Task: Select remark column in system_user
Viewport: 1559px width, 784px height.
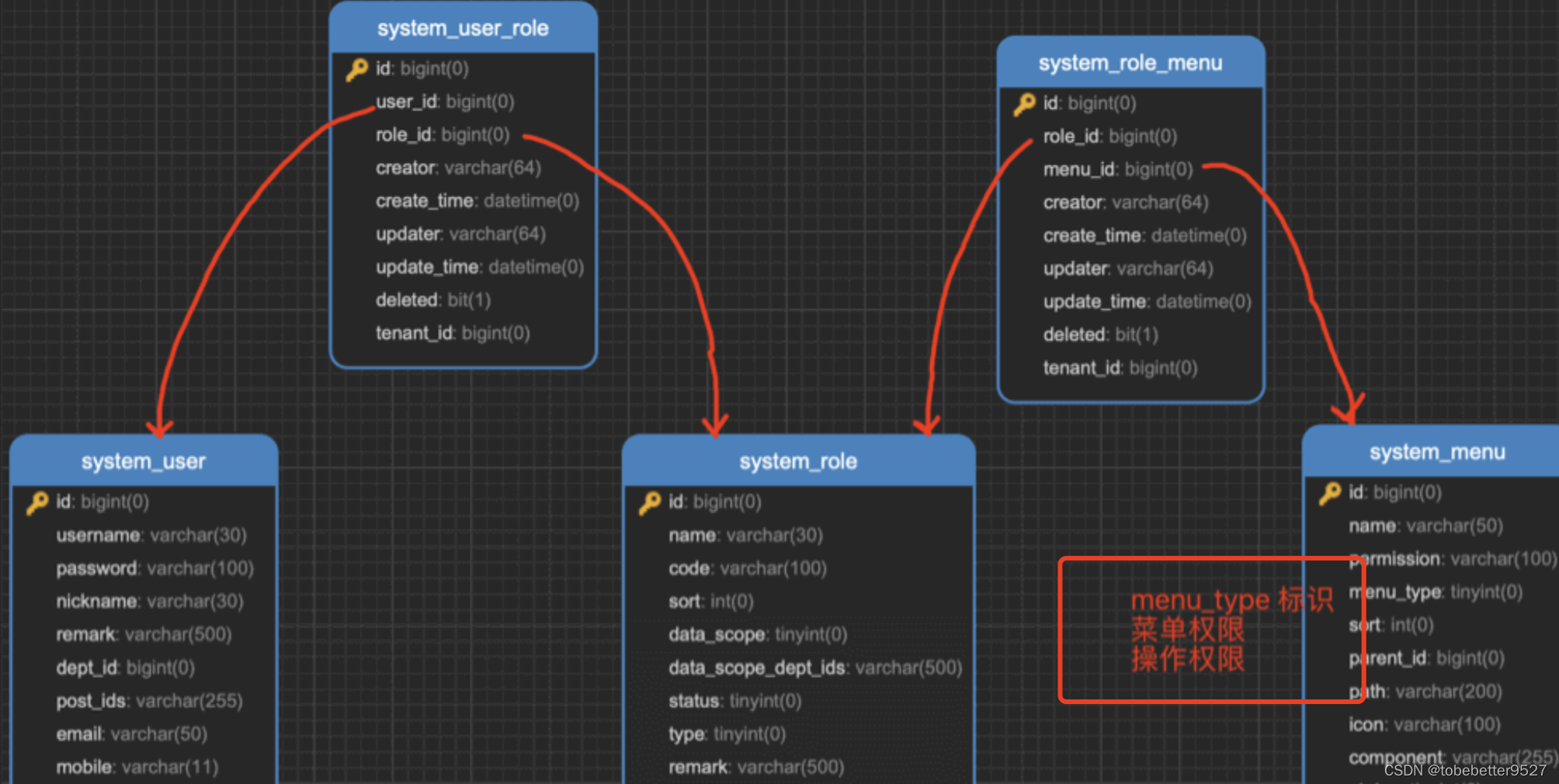Action: click(144, 635)
